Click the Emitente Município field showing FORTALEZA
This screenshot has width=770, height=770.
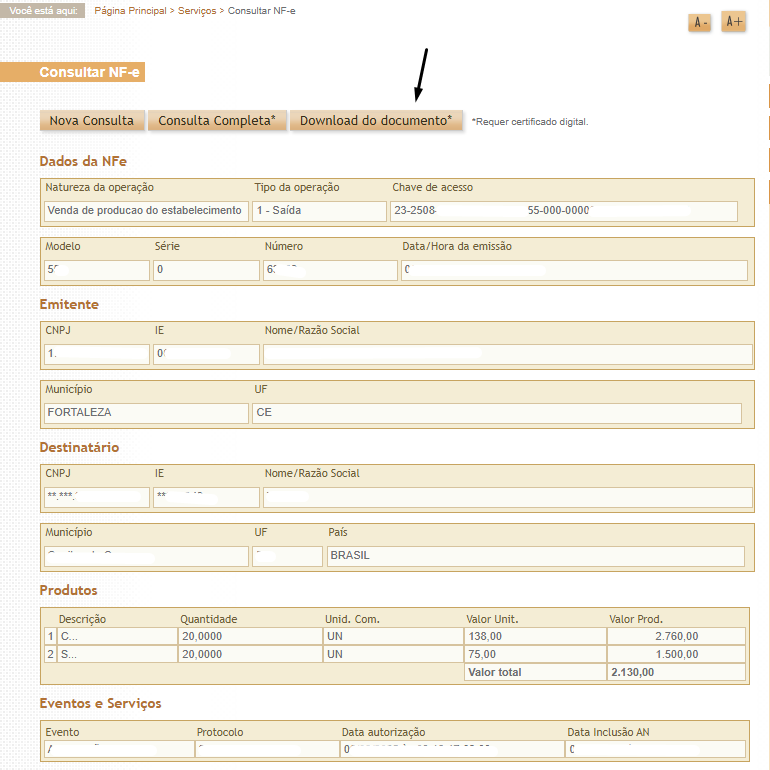pyautogui.click(x=146, y=413)
